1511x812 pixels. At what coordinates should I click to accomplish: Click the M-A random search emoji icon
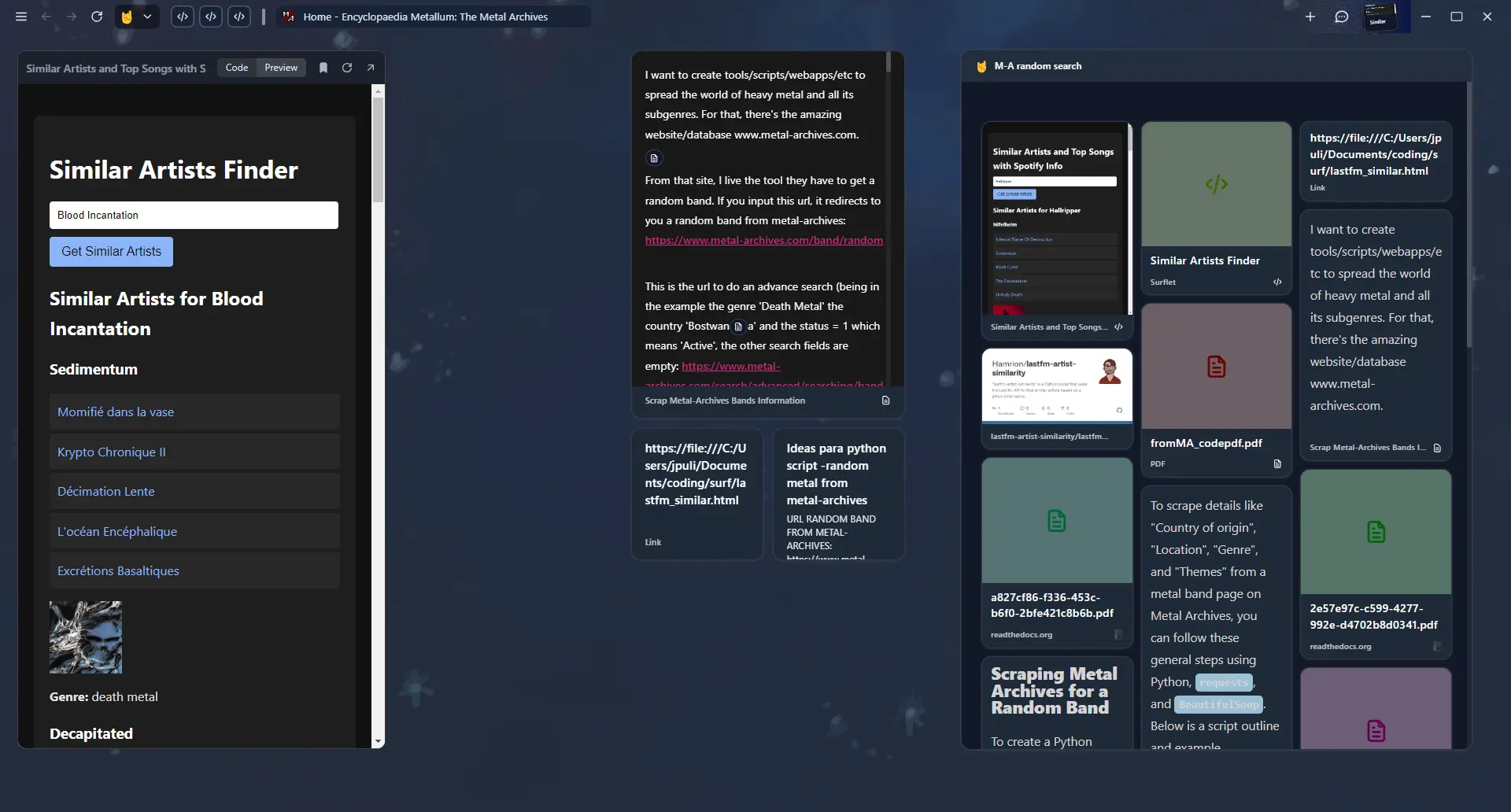(981, 66)
